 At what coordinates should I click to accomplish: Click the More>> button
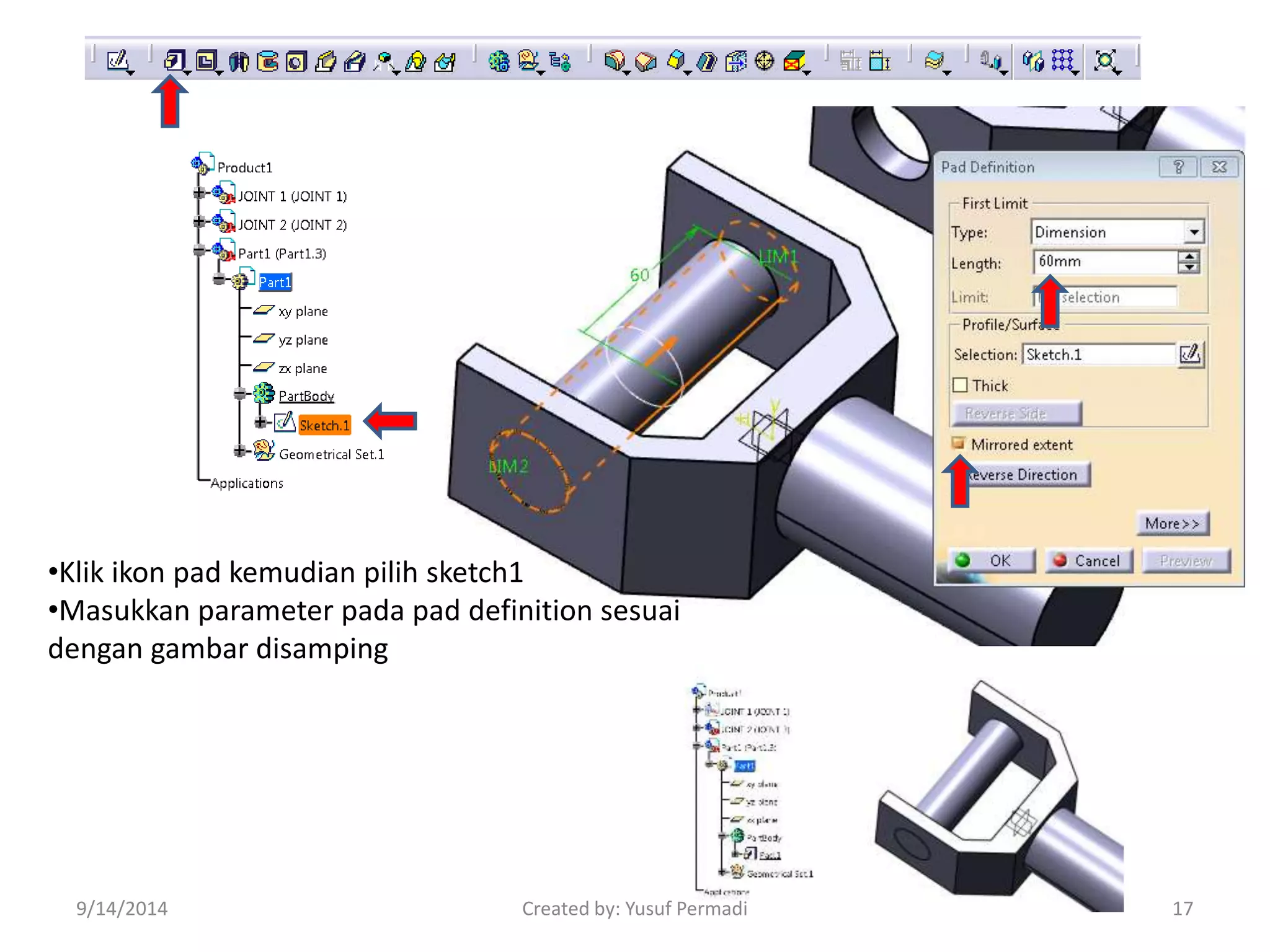click(x=1172, y=524)
